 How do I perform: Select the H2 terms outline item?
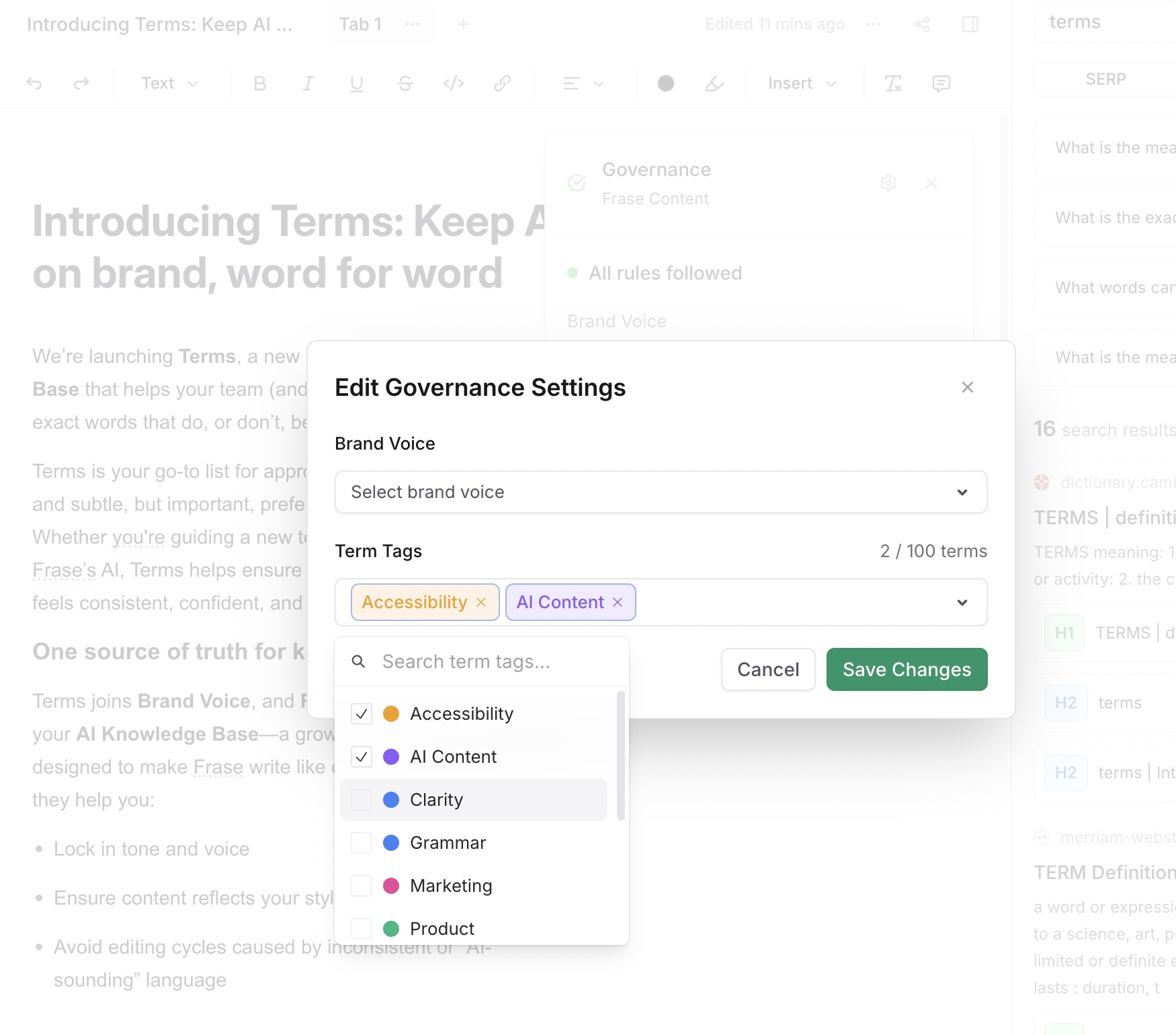[1105, 703]
